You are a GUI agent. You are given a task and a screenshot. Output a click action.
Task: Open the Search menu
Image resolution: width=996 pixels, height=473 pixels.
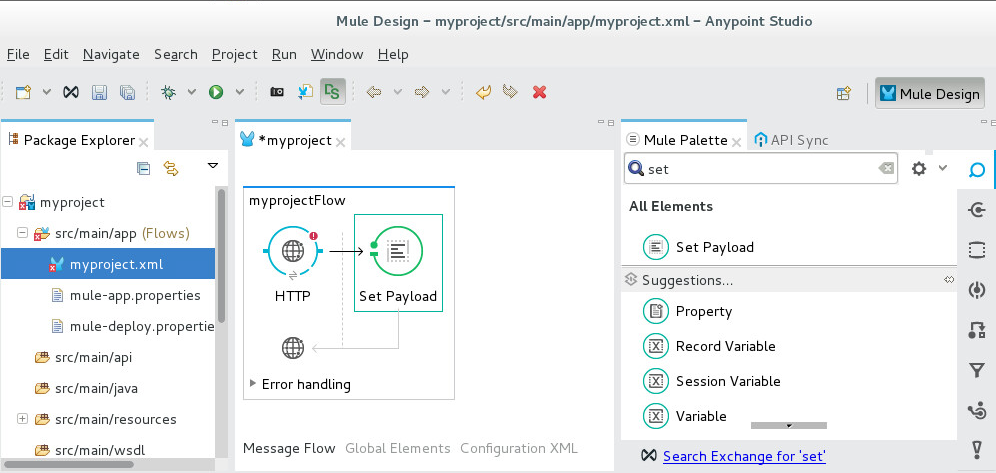176,55
